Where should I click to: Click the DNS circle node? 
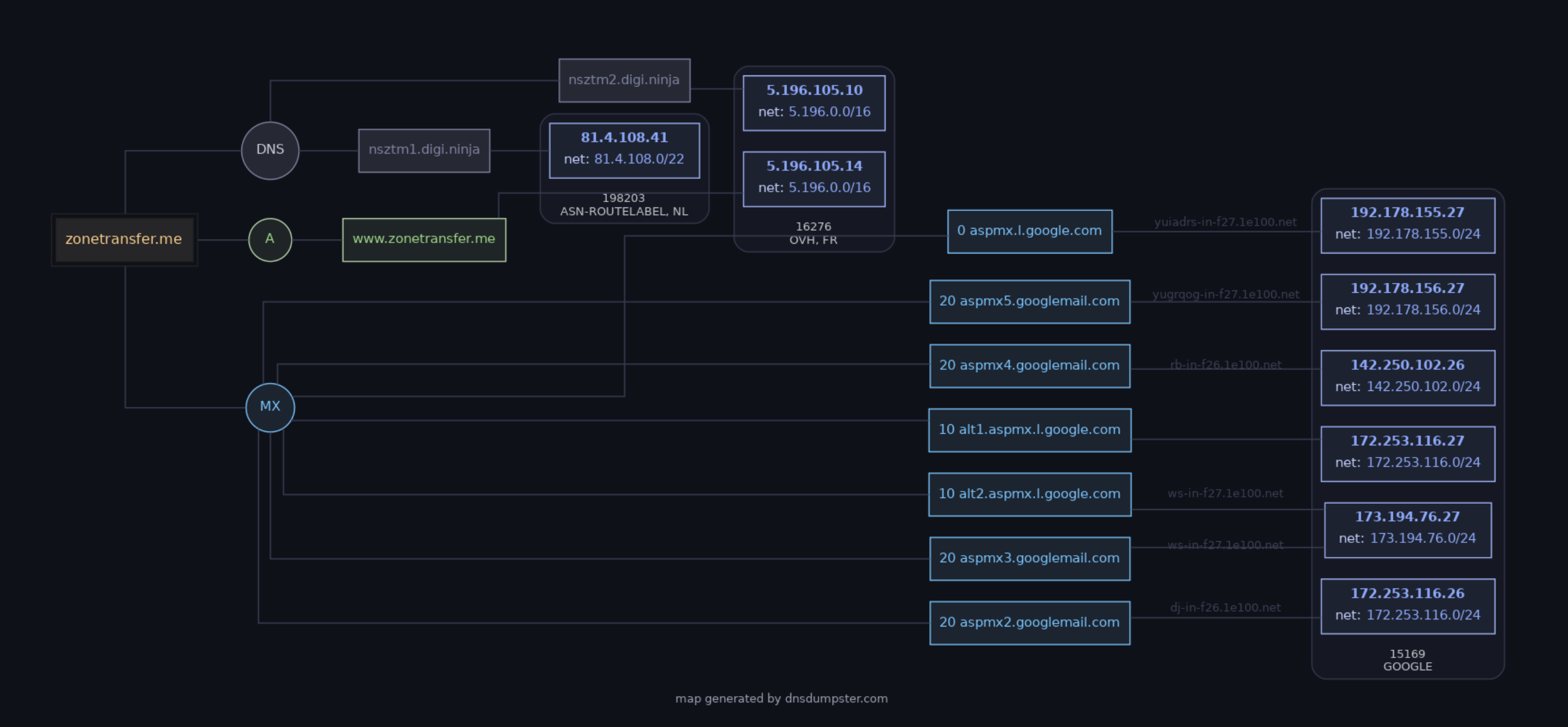tap(270, 150)
